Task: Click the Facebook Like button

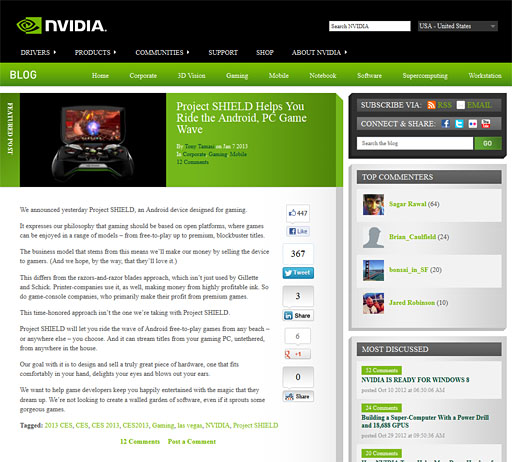Action: click(298, 231)
